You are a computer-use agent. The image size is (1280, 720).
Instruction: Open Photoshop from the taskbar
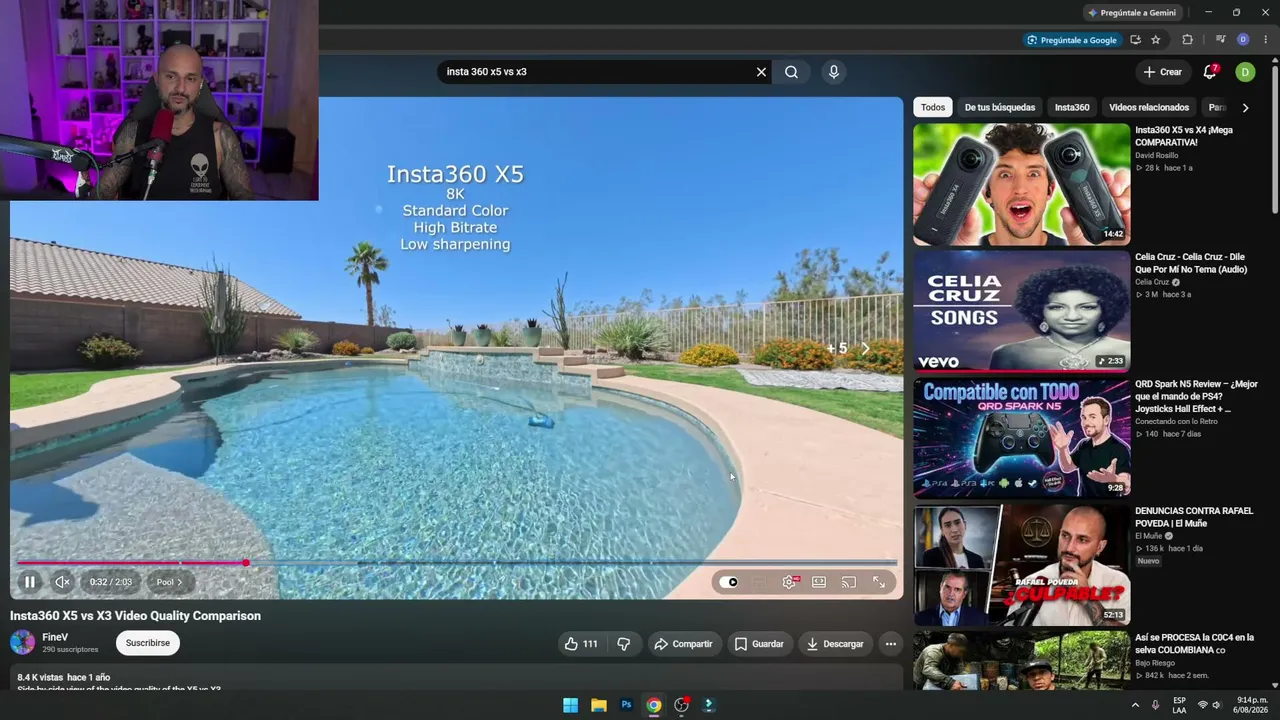[626, 705]
